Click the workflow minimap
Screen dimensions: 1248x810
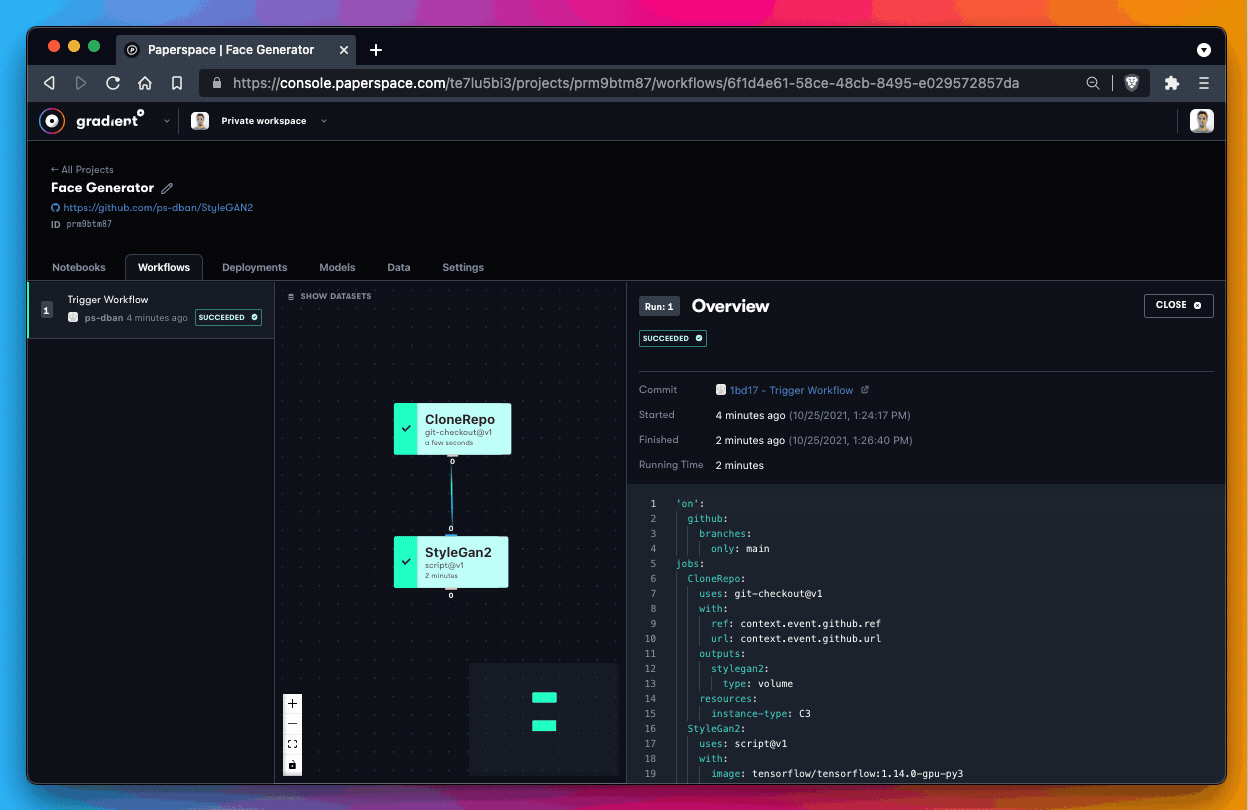pos(544,718)
